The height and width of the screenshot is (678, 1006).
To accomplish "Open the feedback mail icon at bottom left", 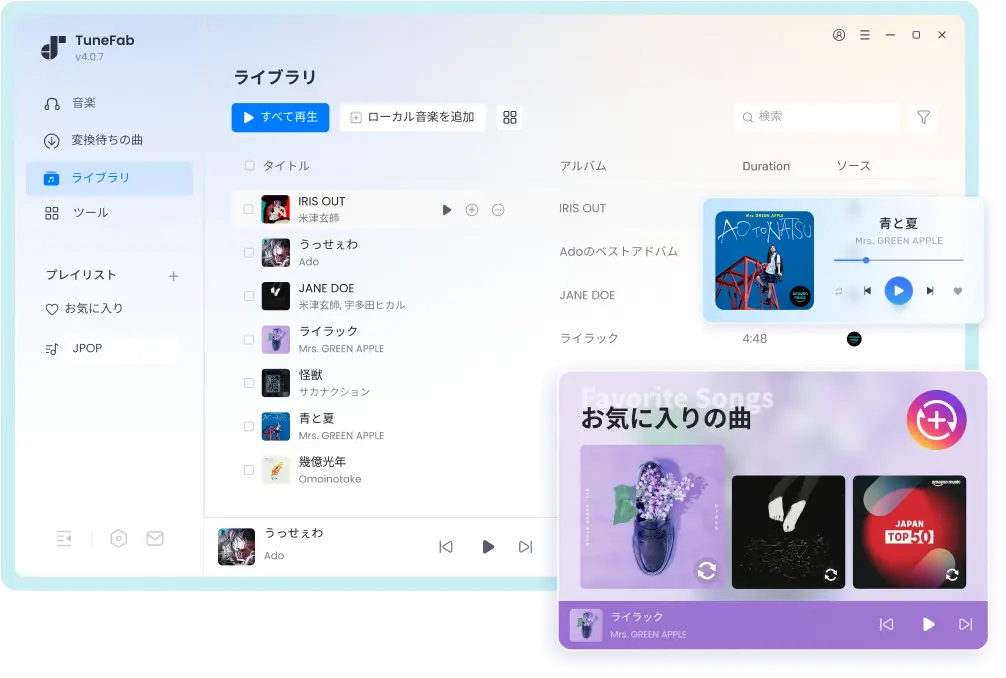I will click(x=154, y=538).
